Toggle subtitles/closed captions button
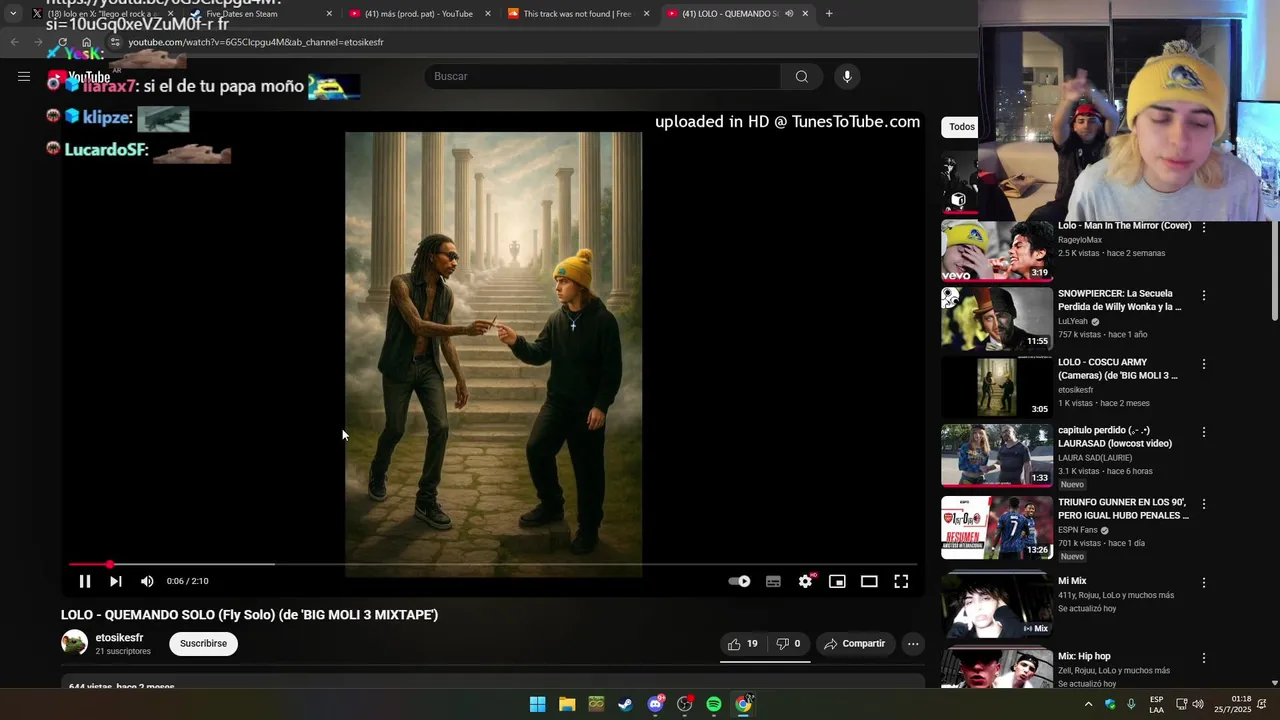The image size is (1280, 720). point(773,581)
